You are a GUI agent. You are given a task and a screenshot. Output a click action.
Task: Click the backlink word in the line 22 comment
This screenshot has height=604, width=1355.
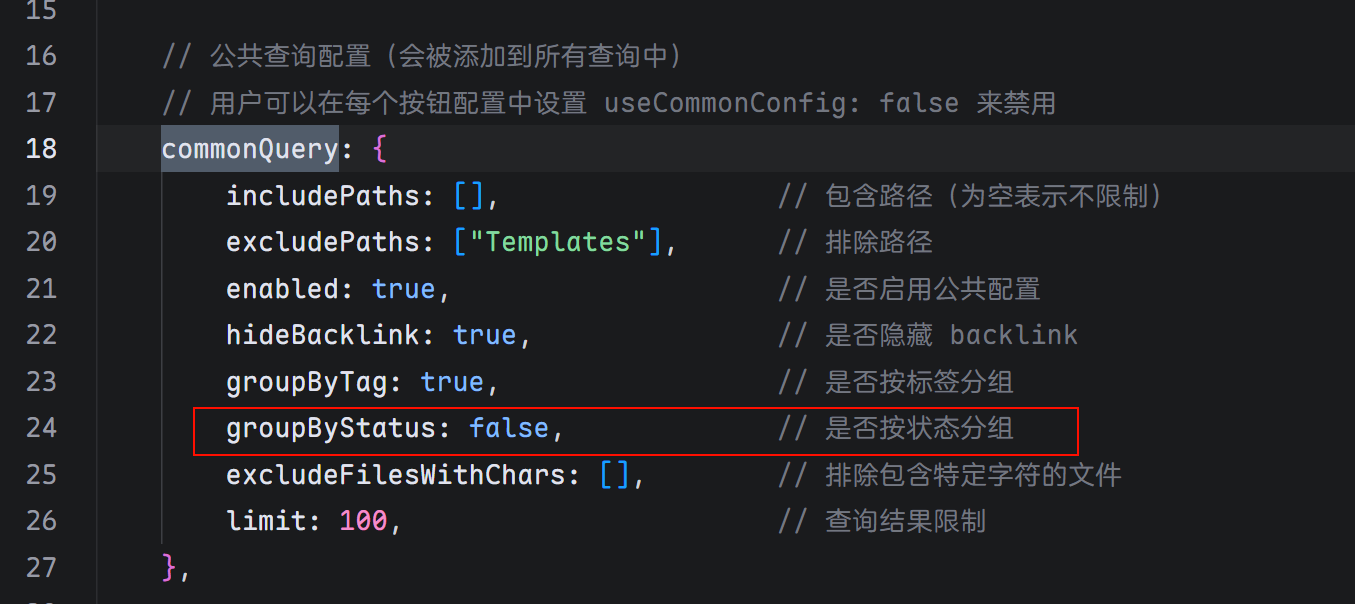pos(1013,335)
